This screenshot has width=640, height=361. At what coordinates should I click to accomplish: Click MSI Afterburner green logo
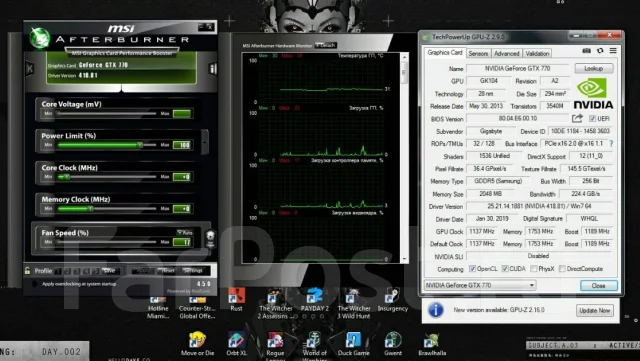tap(40, 38)
